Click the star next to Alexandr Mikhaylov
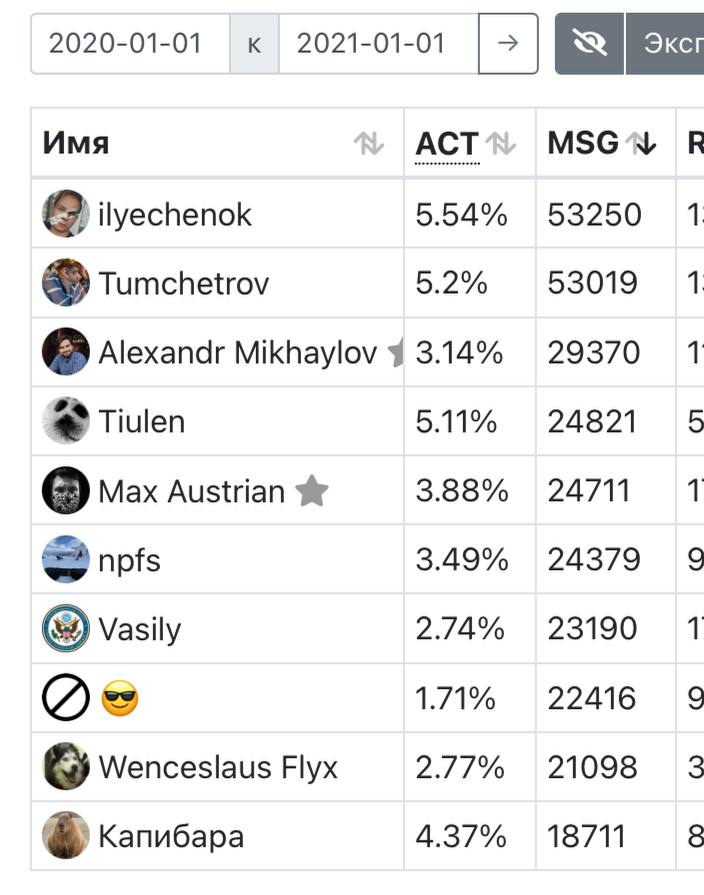 [x=396, y=352]
